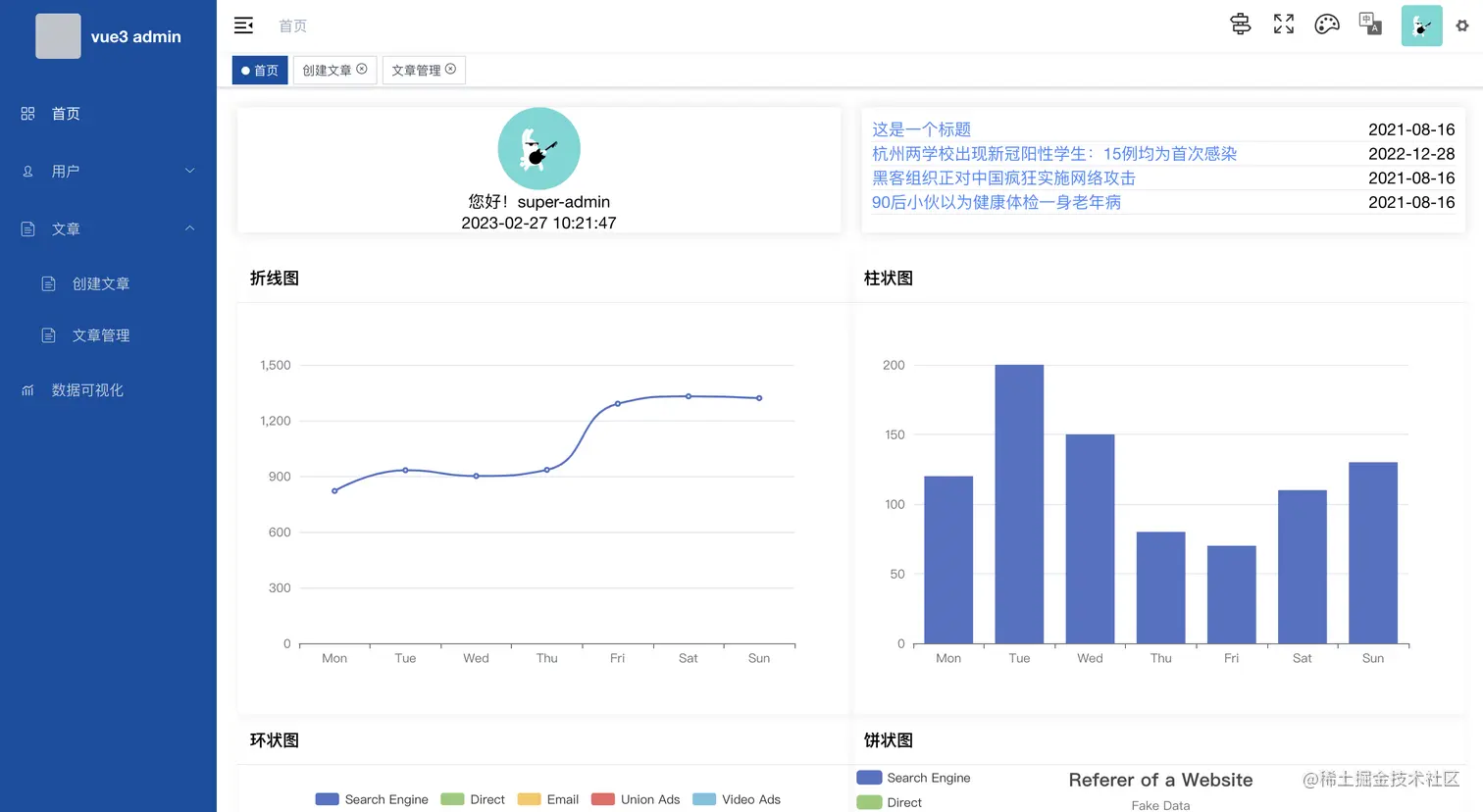Open the theme palette icon
The image size is (1483, 812).
[1327, 25]
